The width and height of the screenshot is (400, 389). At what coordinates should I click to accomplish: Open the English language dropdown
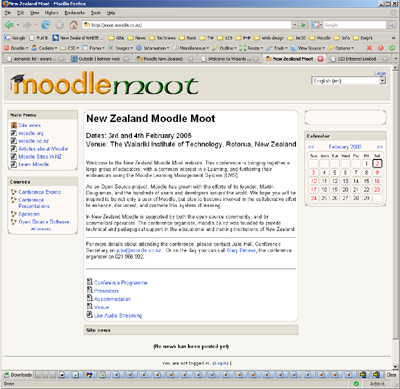tap(349, 81)
